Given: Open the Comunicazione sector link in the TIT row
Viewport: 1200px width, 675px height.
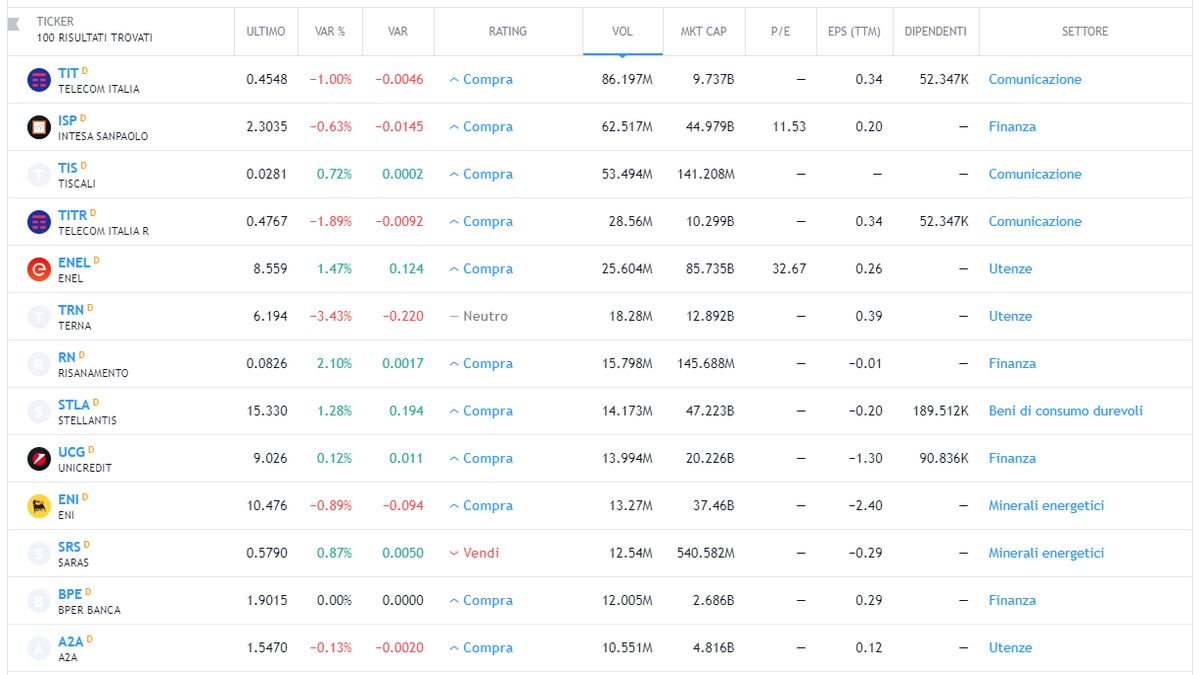Looking at the screenshot, I should (1035, 80).
